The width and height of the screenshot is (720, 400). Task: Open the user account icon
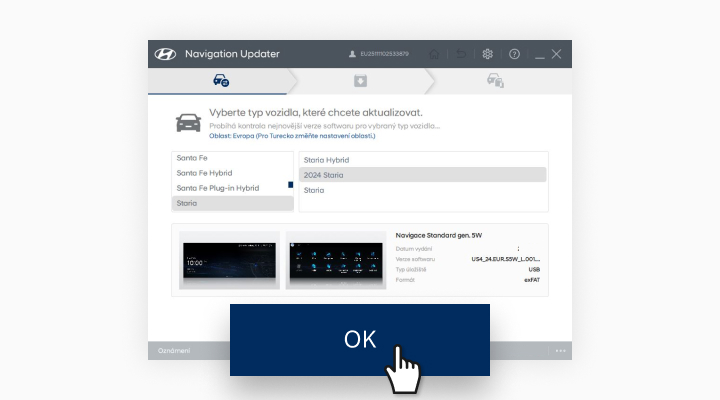coord(352,54)
